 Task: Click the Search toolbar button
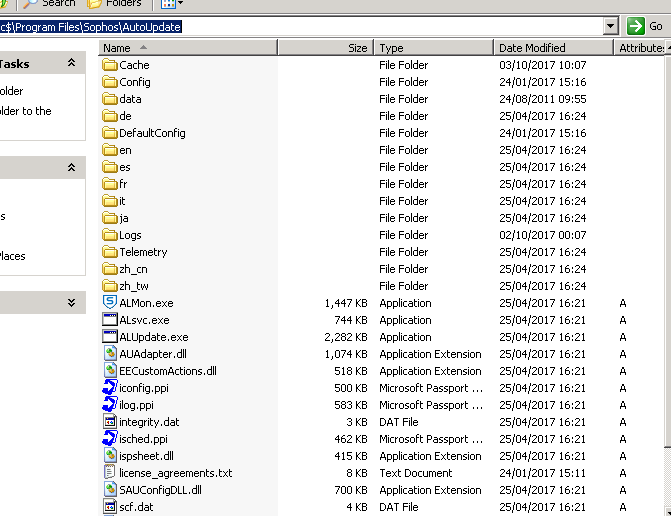click(x=49, y=4)
